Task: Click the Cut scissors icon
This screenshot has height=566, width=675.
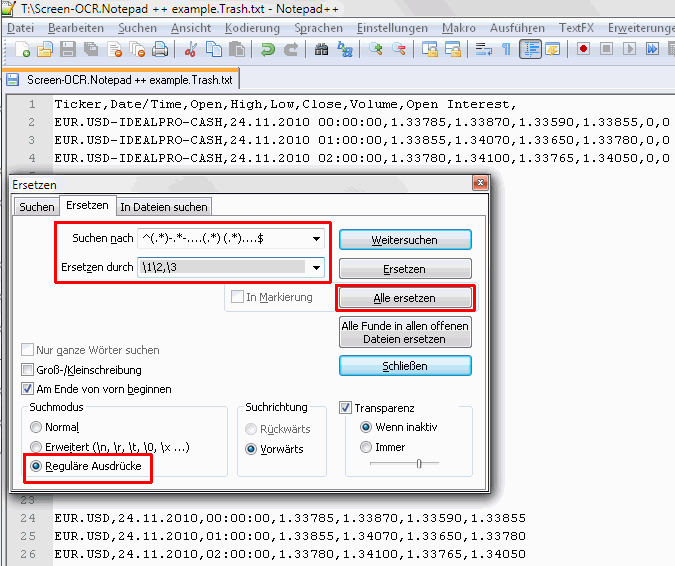Action: [x=190, y=48]
